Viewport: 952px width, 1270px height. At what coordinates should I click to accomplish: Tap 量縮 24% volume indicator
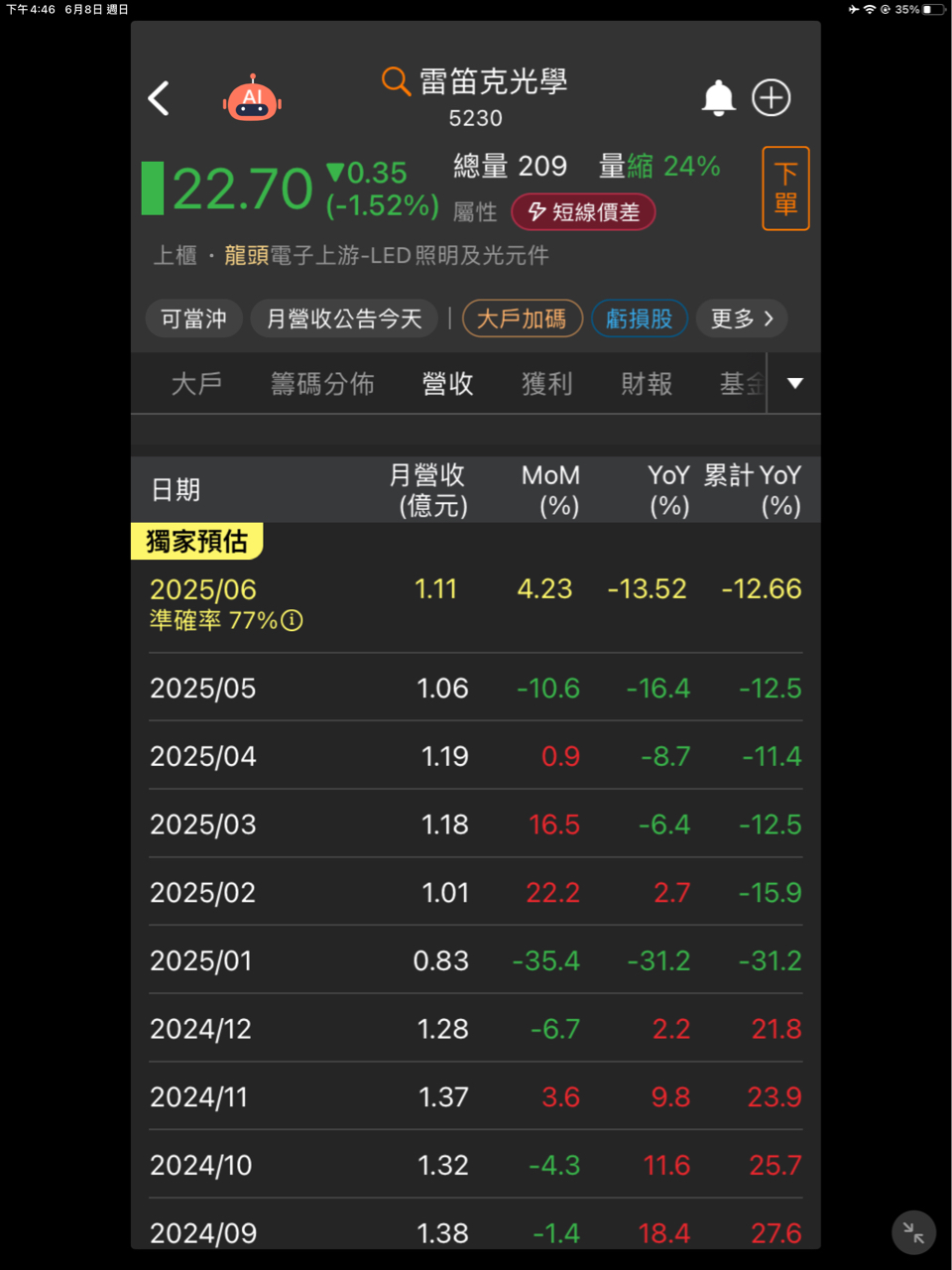pyautogui.click(x=659, y=167)
